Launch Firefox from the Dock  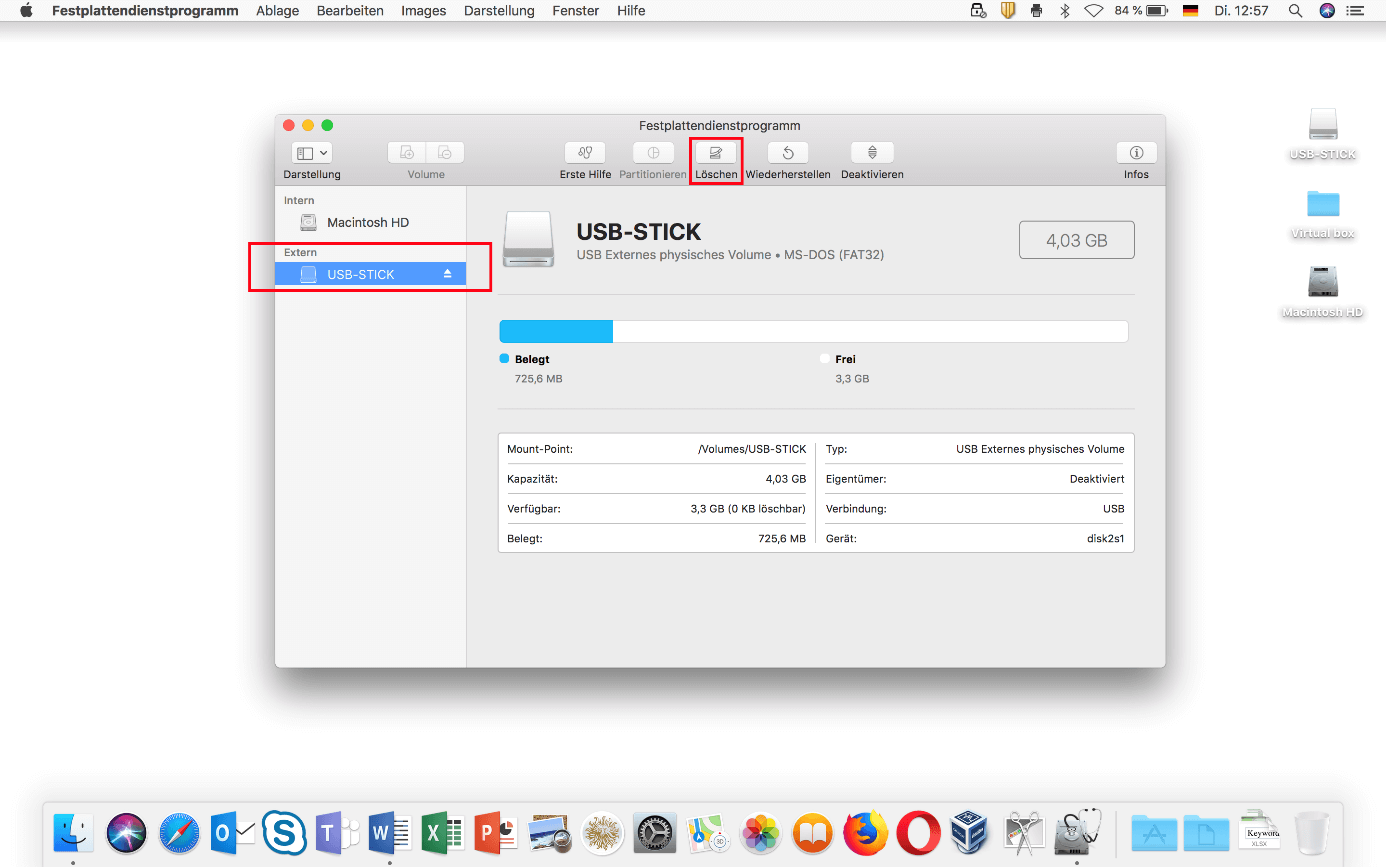(x=865, y=832)
